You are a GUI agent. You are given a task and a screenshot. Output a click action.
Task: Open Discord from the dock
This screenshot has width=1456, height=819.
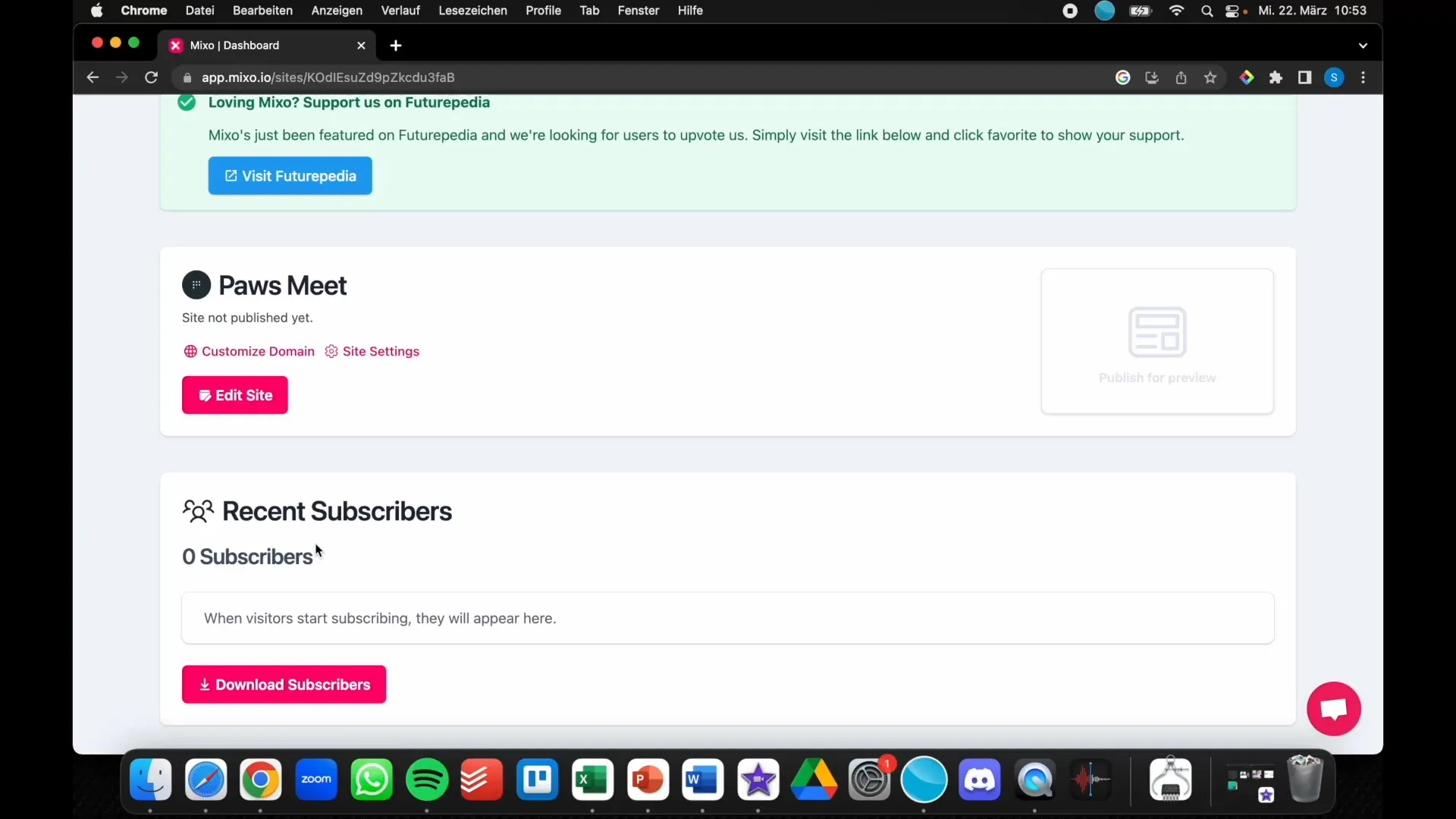click(979, 780)
